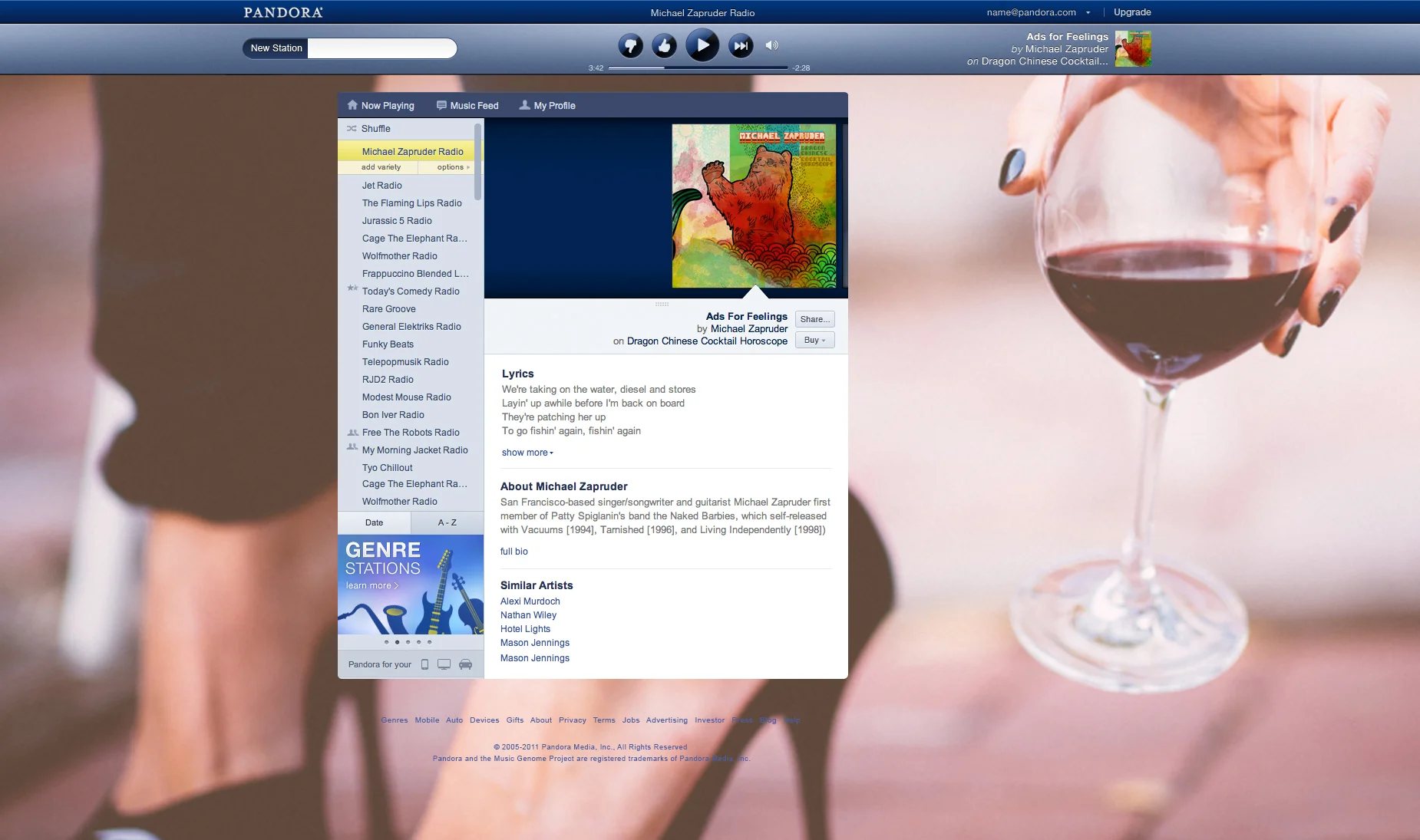Select Jet Radio station
This screenshot has width=1420, height=840.
point(382,186)
